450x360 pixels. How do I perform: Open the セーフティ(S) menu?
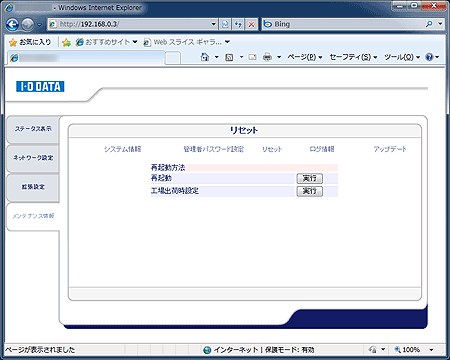[353, 57]
